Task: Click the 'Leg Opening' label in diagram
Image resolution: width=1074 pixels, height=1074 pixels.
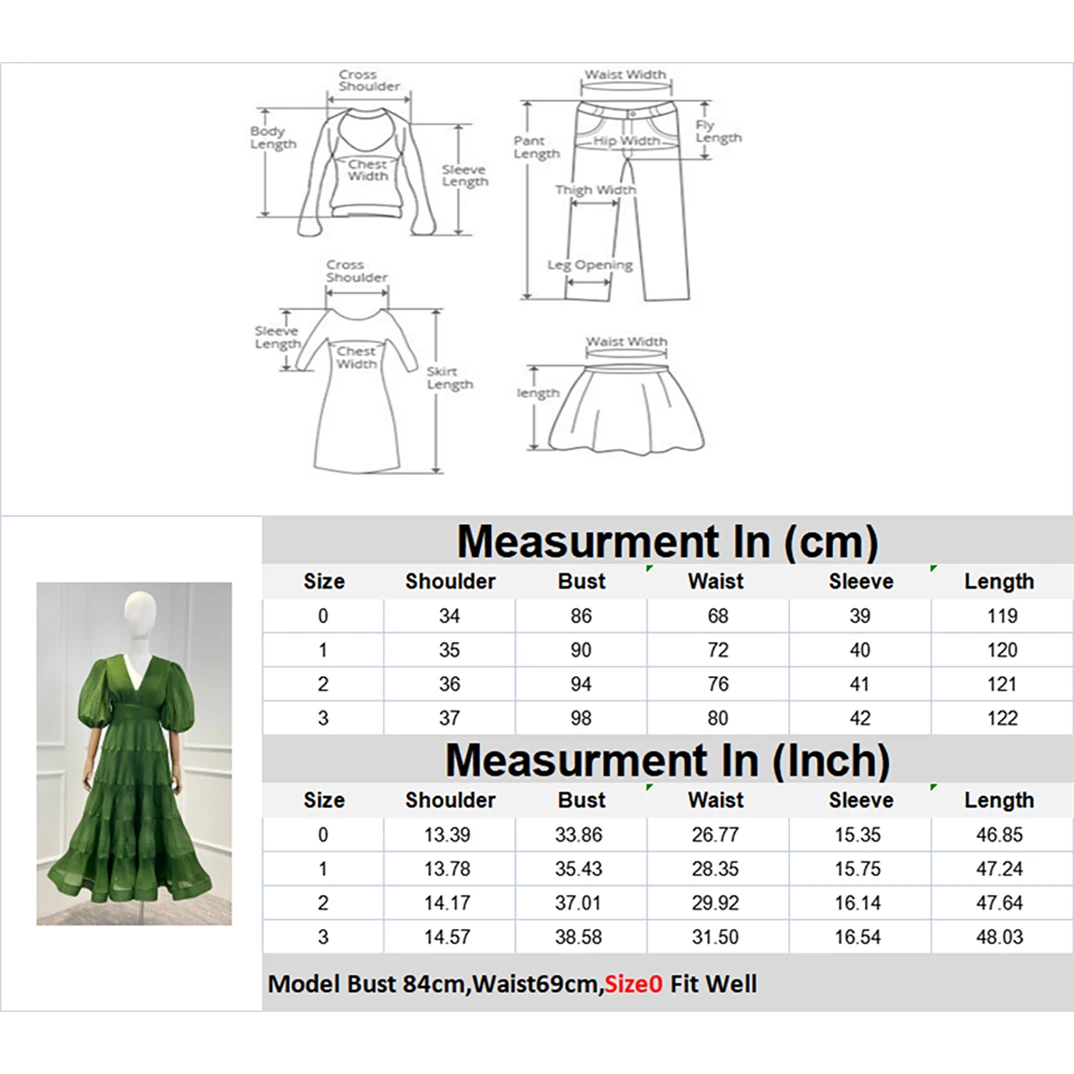Action: (590, 265)
